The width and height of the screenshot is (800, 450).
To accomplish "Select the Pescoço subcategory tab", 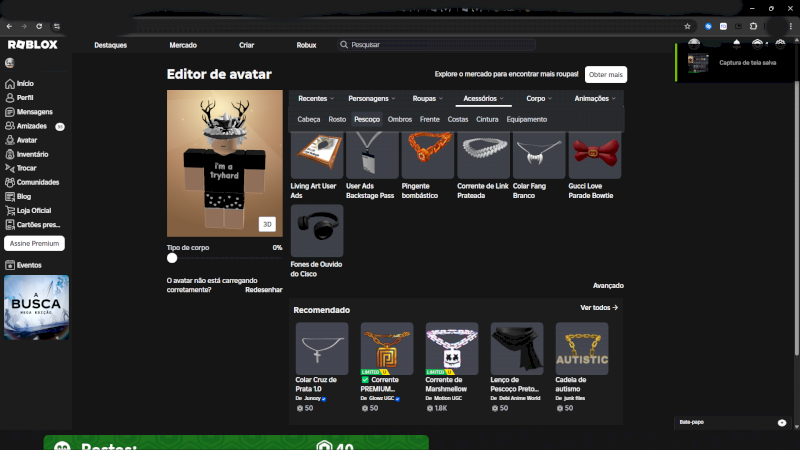I will click(367, 119).
